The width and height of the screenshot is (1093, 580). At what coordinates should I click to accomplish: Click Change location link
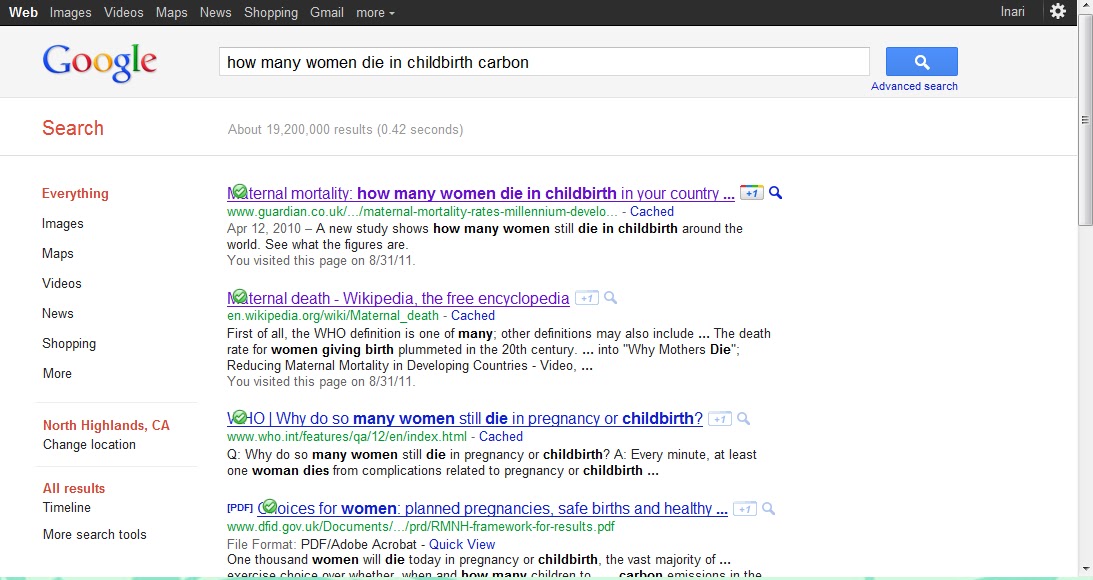click(x=89, y=445)
